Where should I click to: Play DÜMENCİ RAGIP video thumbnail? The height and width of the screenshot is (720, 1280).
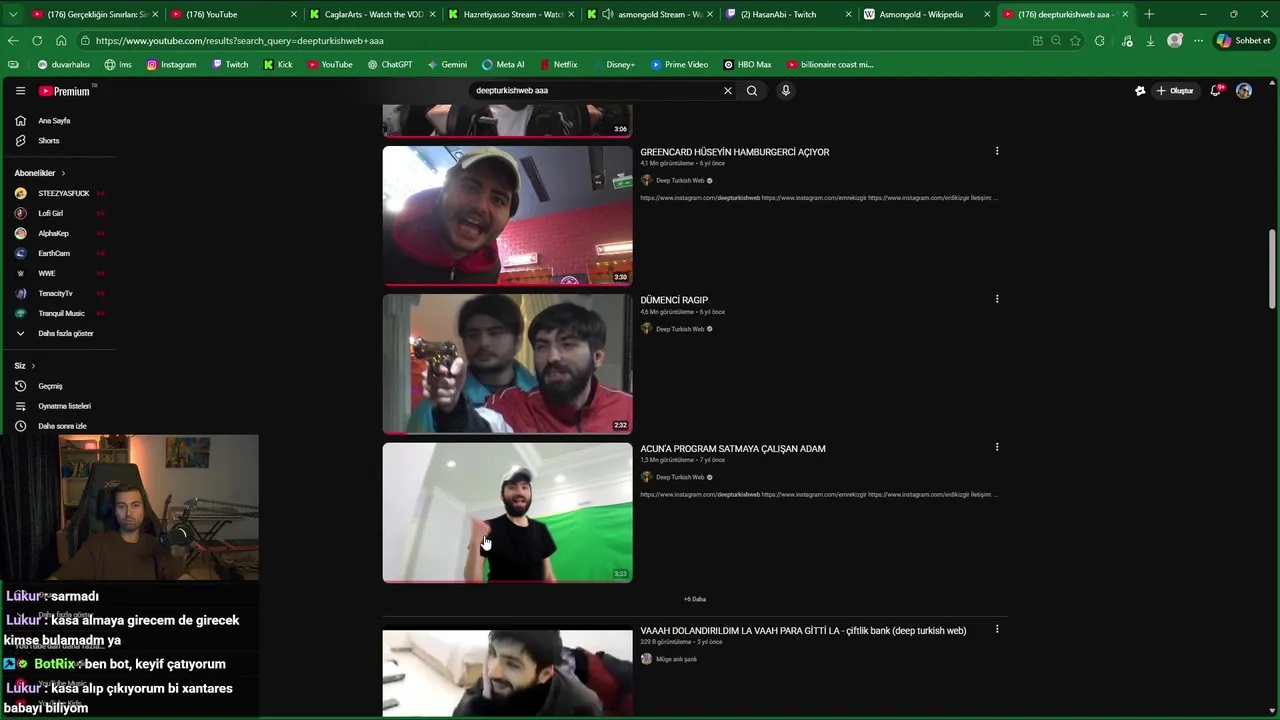(x=507, y=364)
